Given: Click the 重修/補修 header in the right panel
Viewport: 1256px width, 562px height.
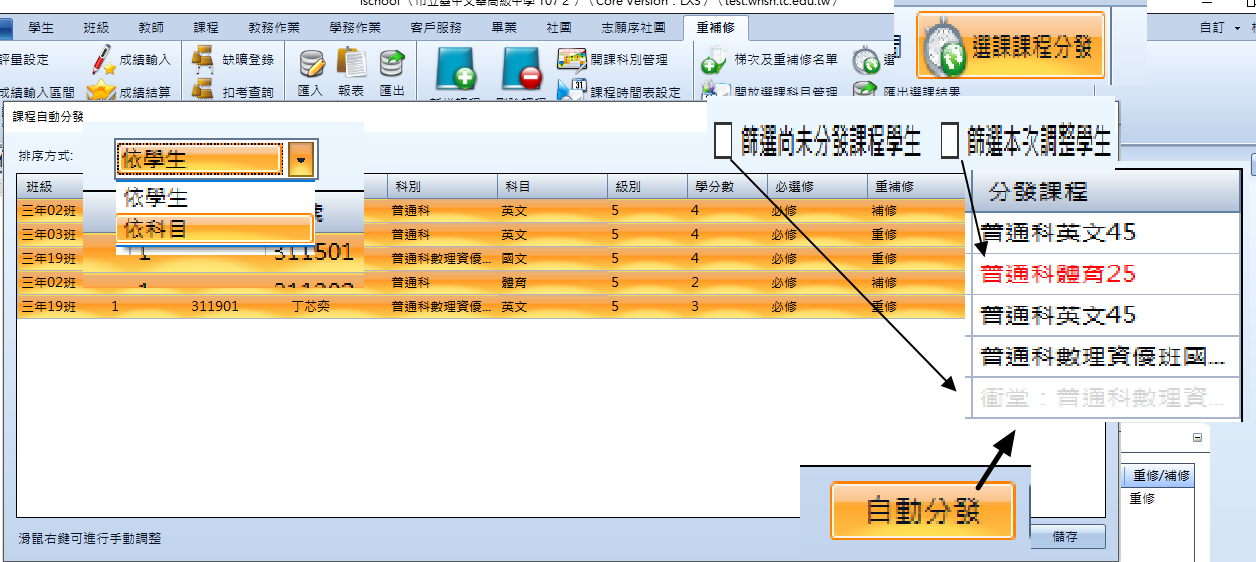Looking at the screenshot, I should [1162, 476].
